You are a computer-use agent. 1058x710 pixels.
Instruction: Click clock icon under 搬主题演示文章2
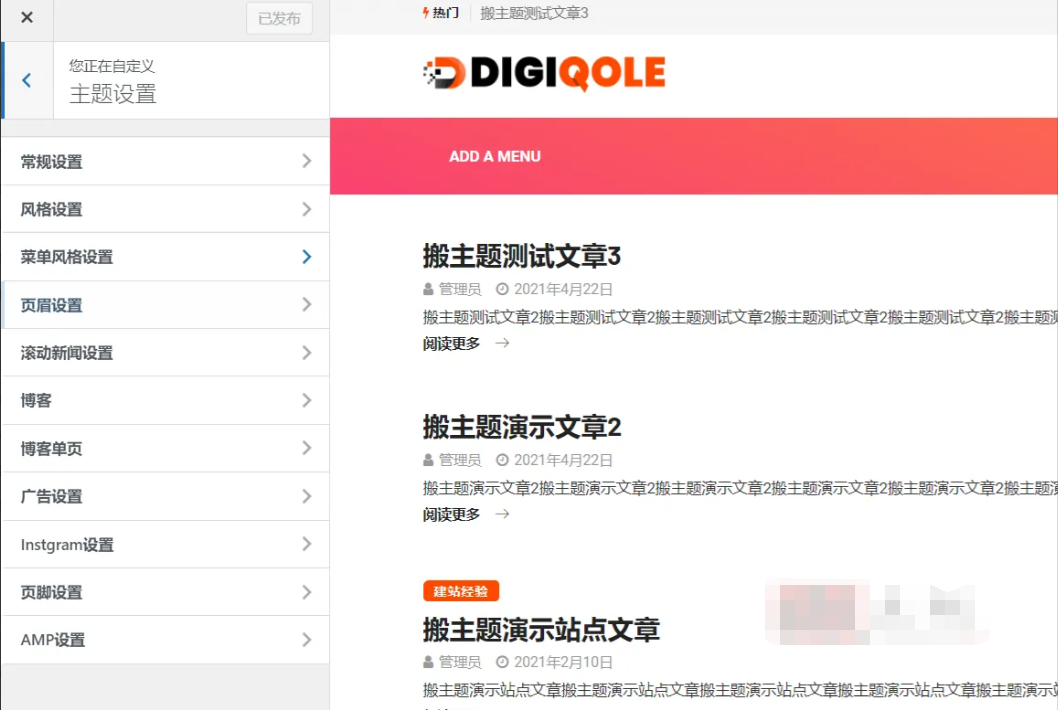502,460
